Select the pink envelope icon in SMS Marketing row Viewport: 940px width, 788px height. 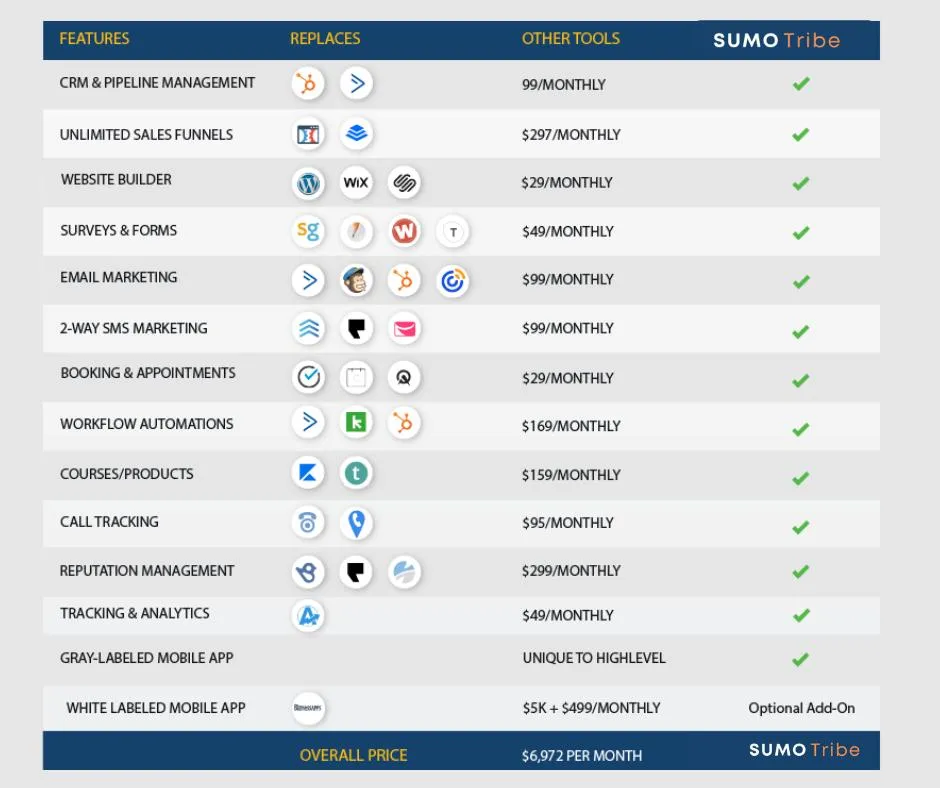click(404, 329)
